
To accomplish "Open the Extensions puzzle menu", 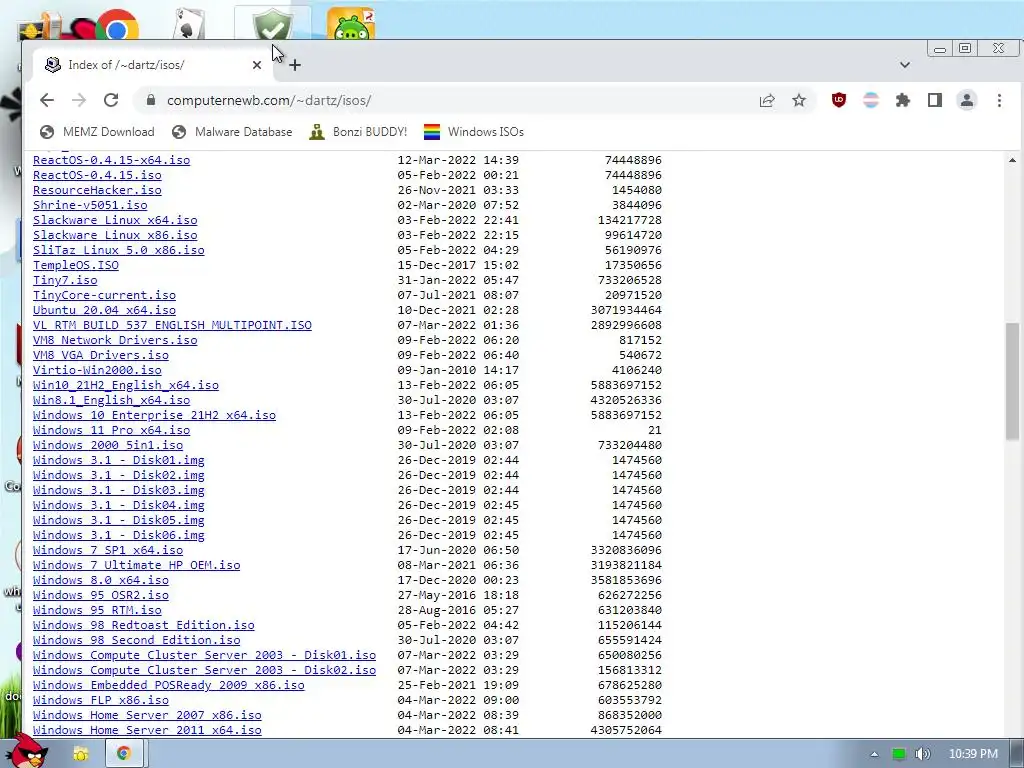I will [x=903, y=100].
